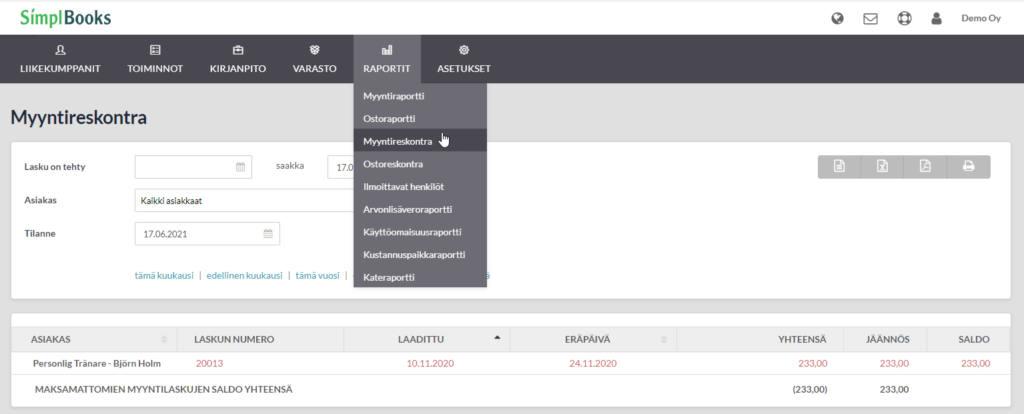Viewport: 1024px width, 414px height.
Task: Open the Asiakas 'Kaikki asiakkaat' dropdown
Action: [244, 200]
